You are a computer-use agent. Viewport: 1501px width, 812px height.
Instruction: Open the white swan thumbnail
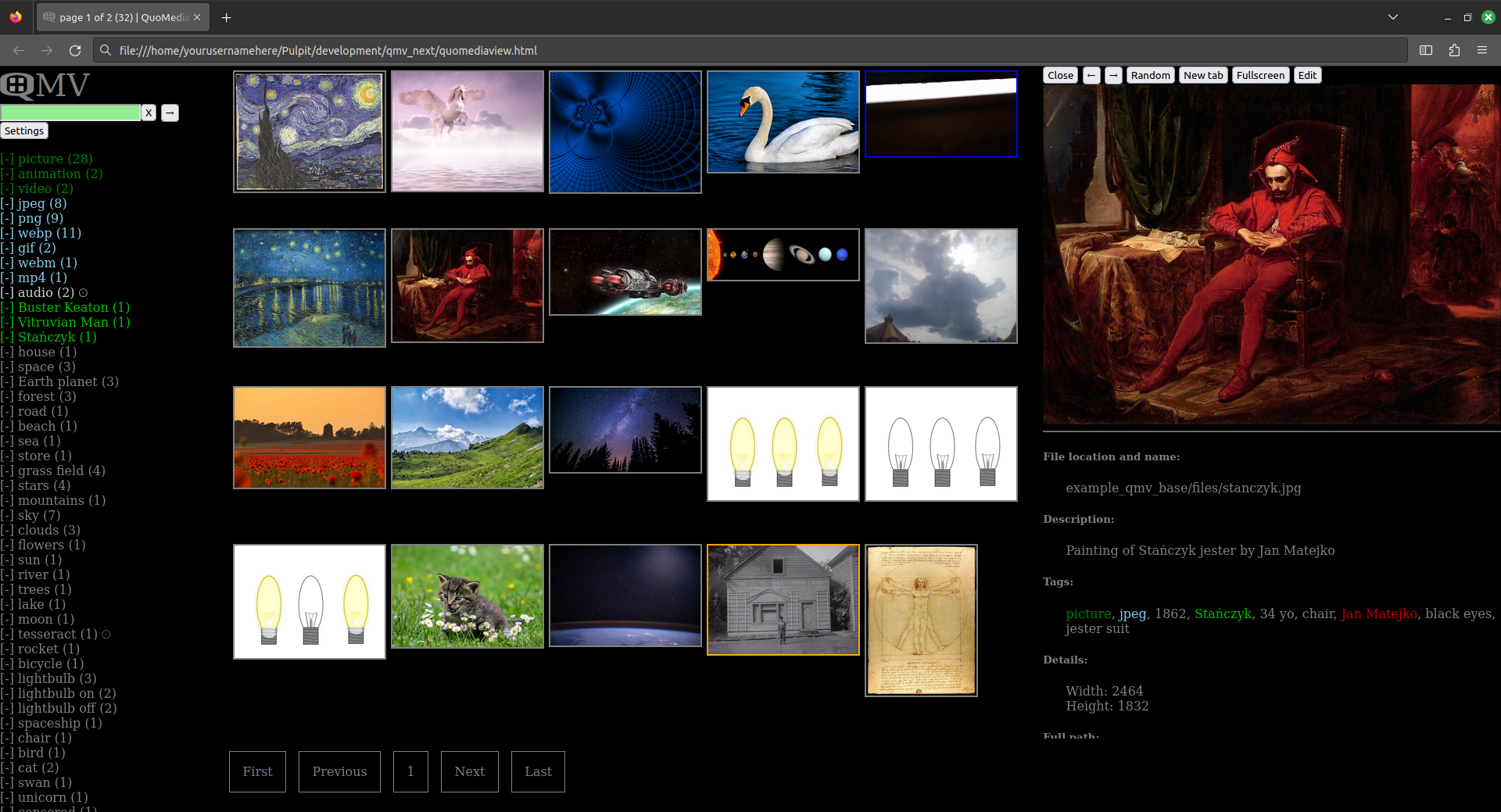pos(783,122)
